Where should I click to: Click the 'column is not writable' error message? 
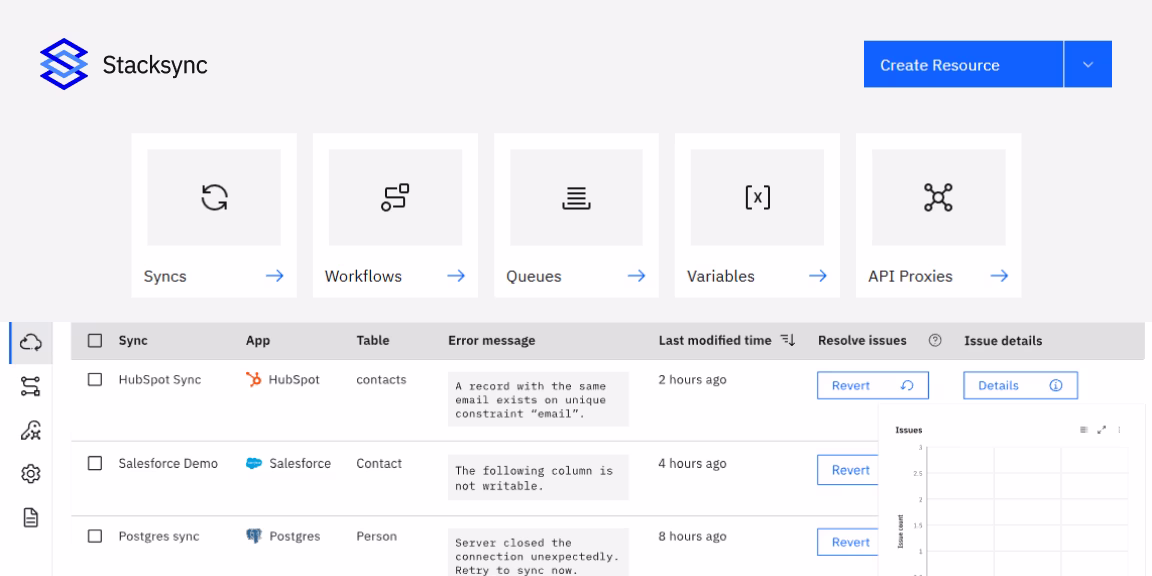(x=539, y=478)
